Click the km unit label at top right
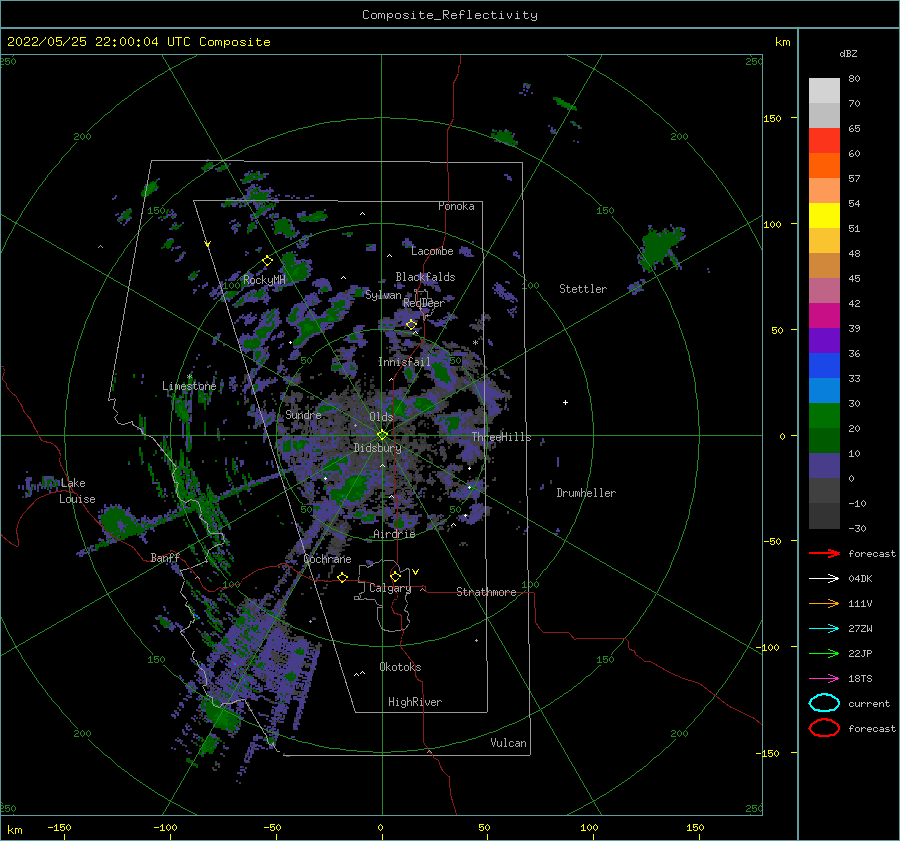 pyautogui.click(x=782, y=41)
